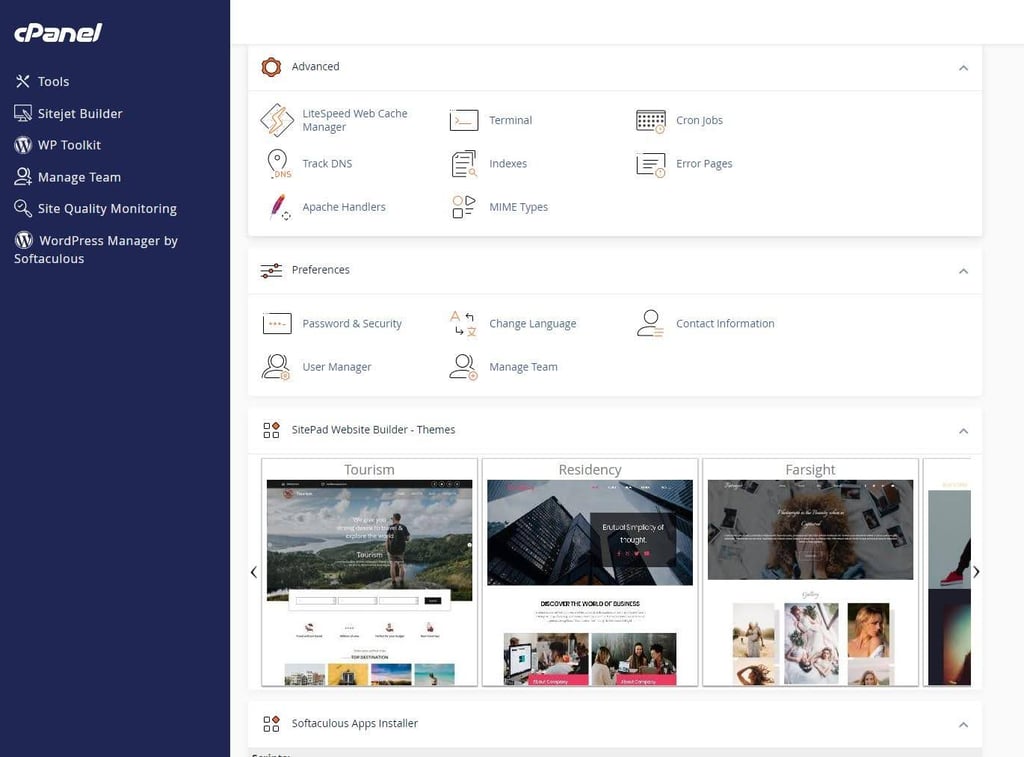Screen dimensions: 1024x757
Task: Launch the Terminal icon
Action: 464,120
